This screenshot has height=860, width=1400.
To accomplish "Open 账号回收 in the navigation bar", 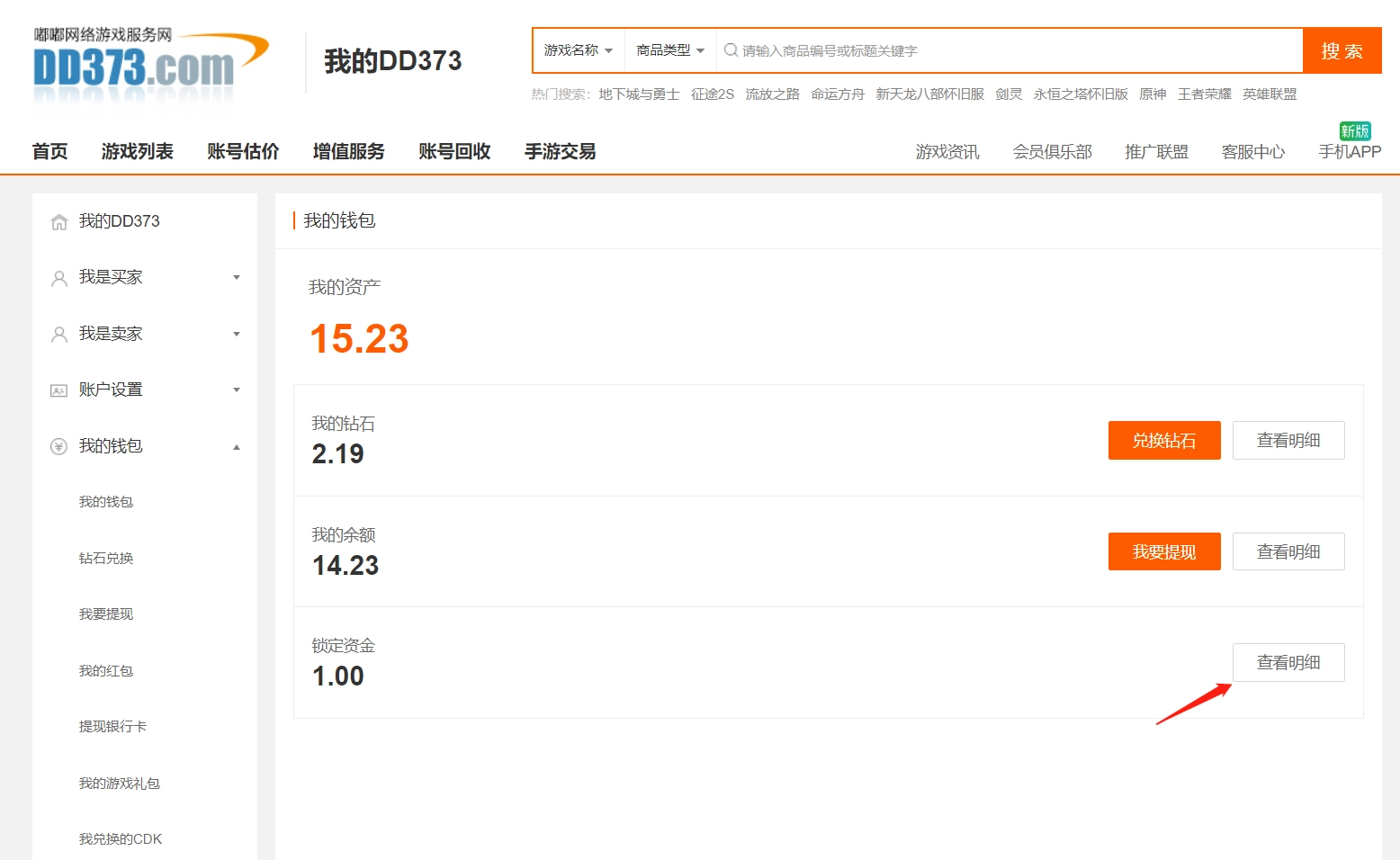I will click(454, 151).
